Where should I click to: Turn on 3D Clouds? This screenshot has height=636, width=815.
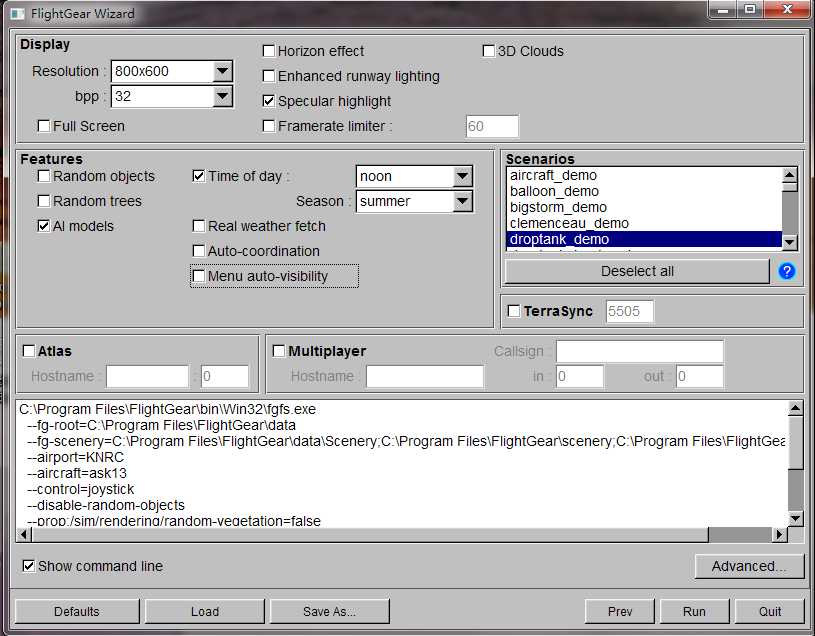click(x=489, y=51)
